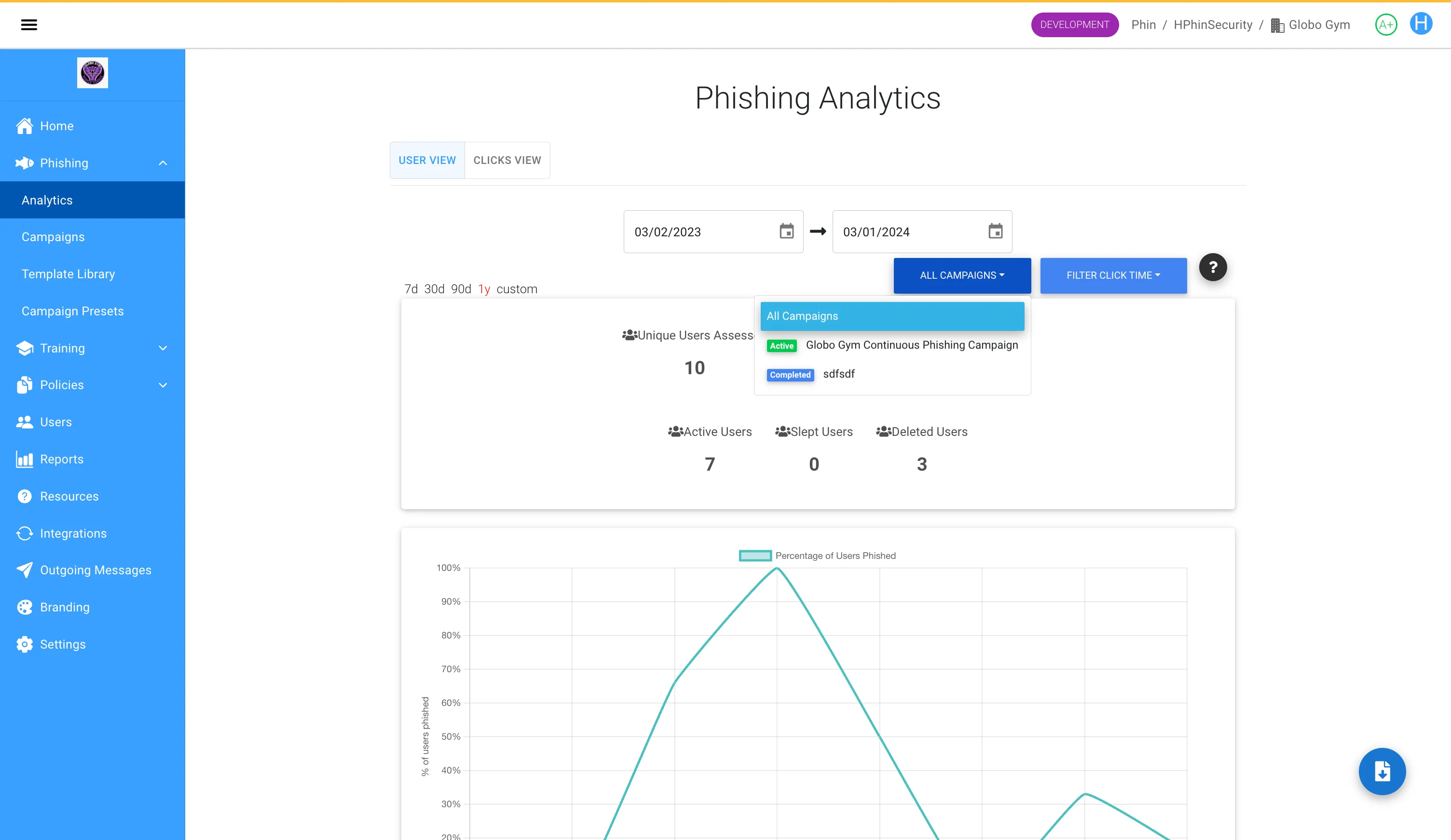Choose Globo Gym Continuous Phishing Campaign

tap(892, 345)
